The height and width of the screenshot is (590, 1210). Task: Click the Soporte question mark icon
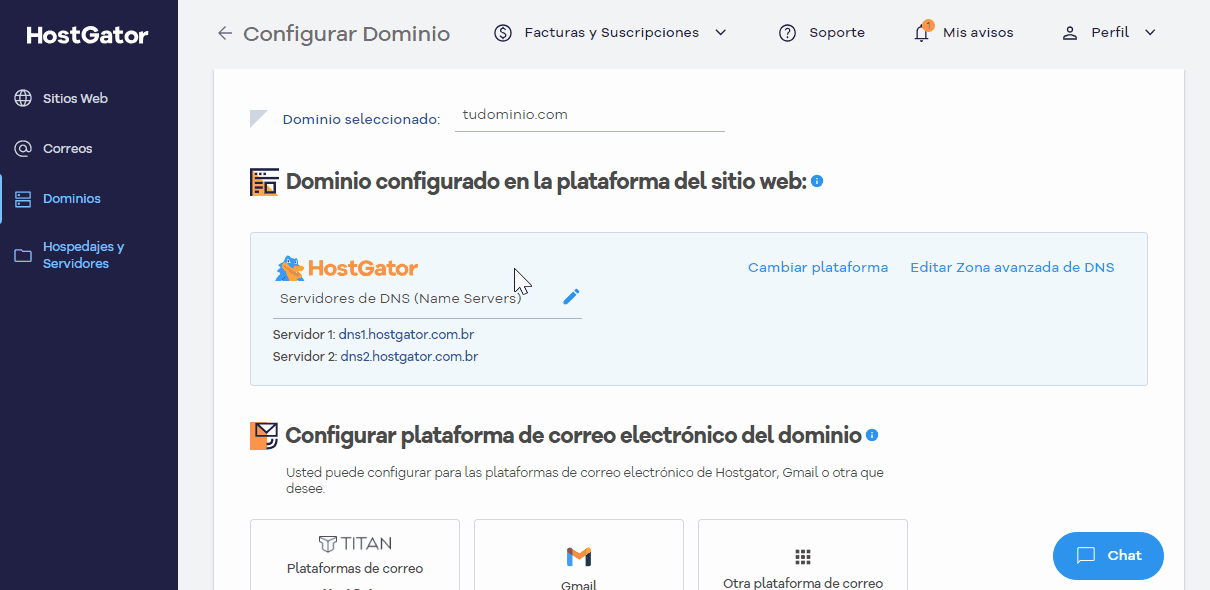pyautogui.click(x=788, y=33)
